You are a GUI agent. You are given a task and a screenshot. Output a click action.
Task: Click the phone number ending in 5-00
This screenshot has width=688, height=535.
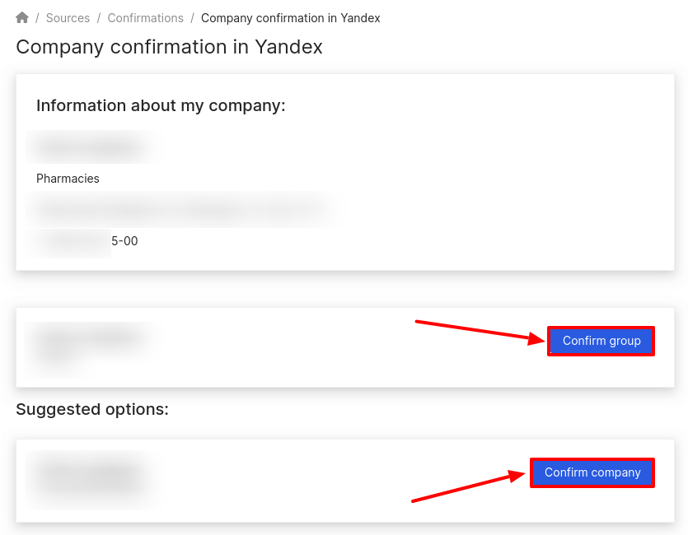click(x=83, y=241)
